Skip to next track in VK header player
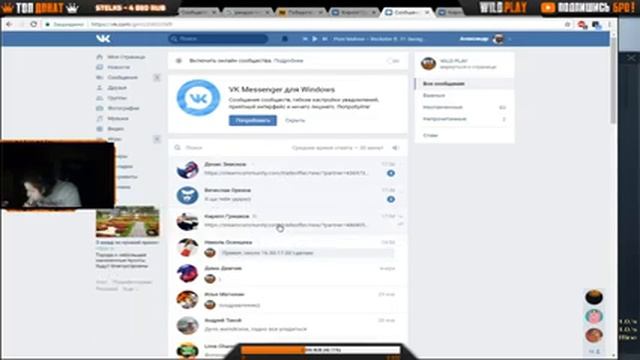 (325, 39)
